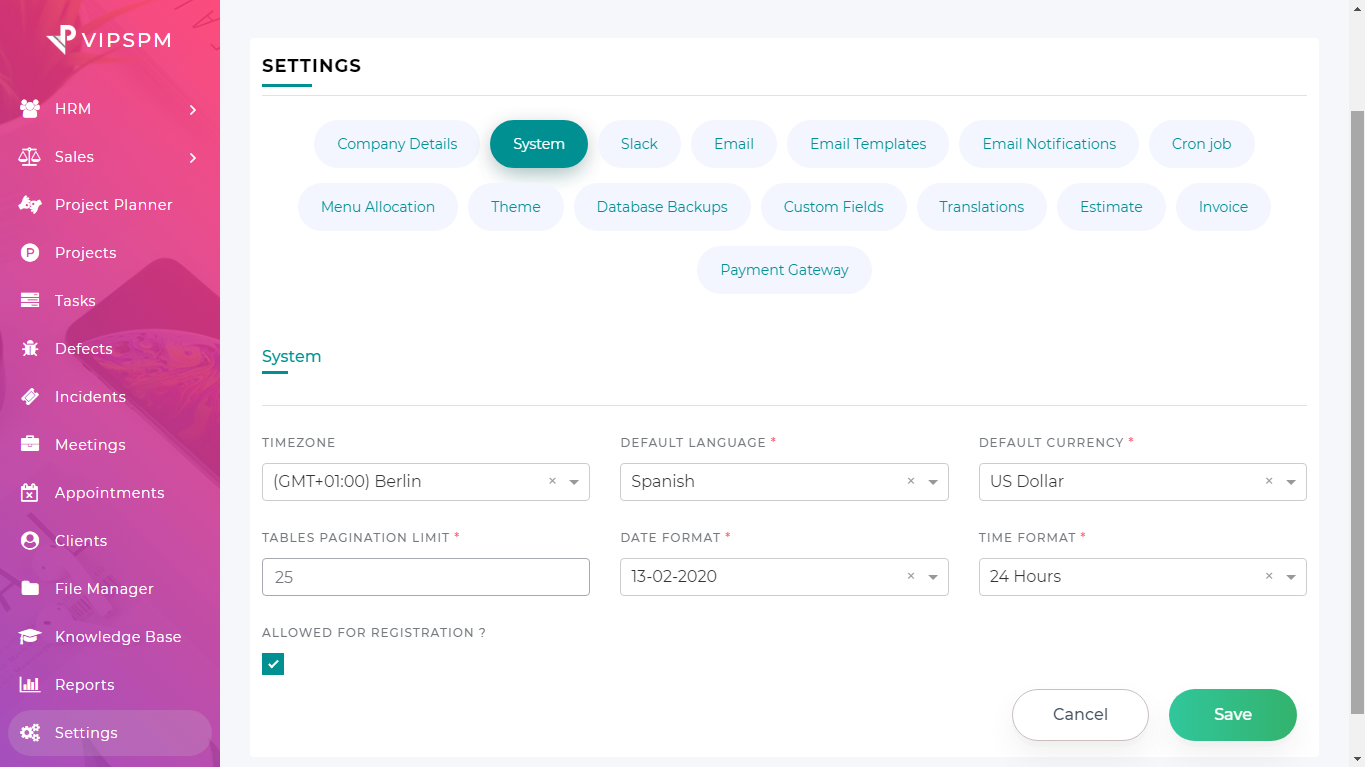The width and height of the screenshot is (1365, 767).
Task: Open Knowledge Base graduation cap icon
Action: coord(30,637)
